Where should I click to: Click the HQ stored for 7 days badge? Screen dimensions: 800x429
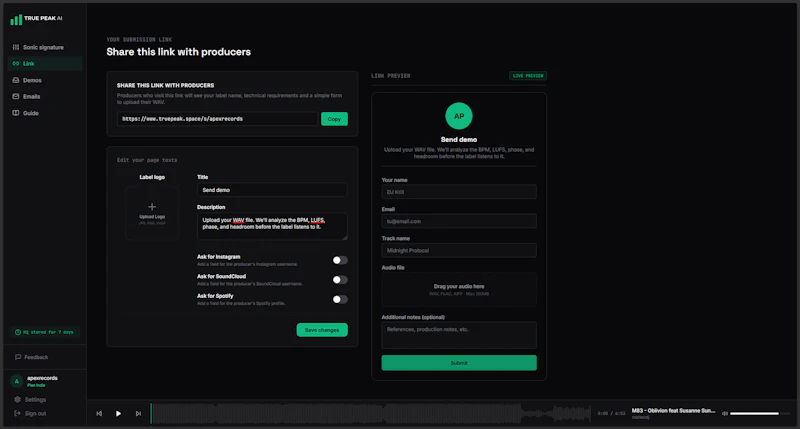(x=45, y=332)
